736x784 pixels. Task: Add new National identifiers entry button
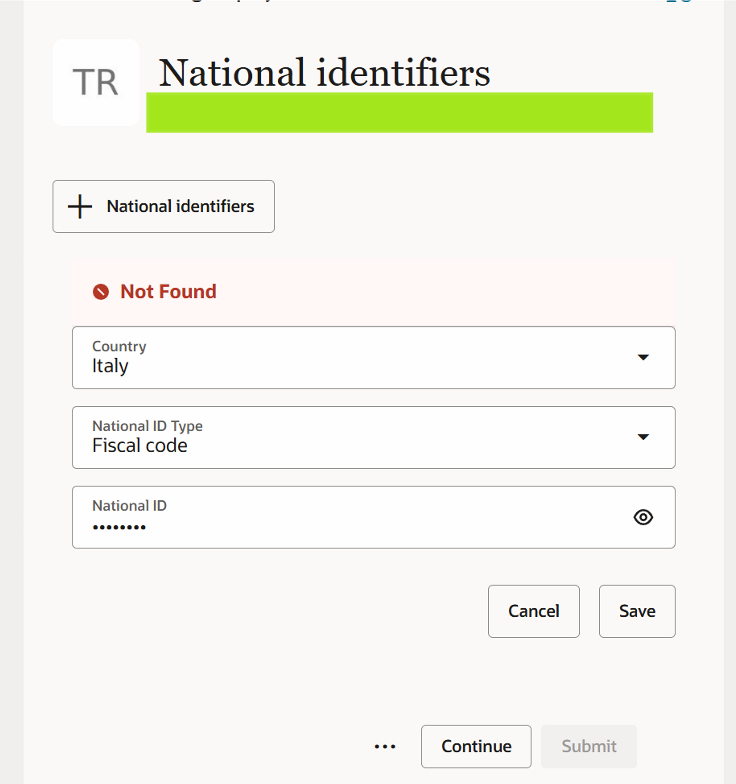[x=164, y=206]
